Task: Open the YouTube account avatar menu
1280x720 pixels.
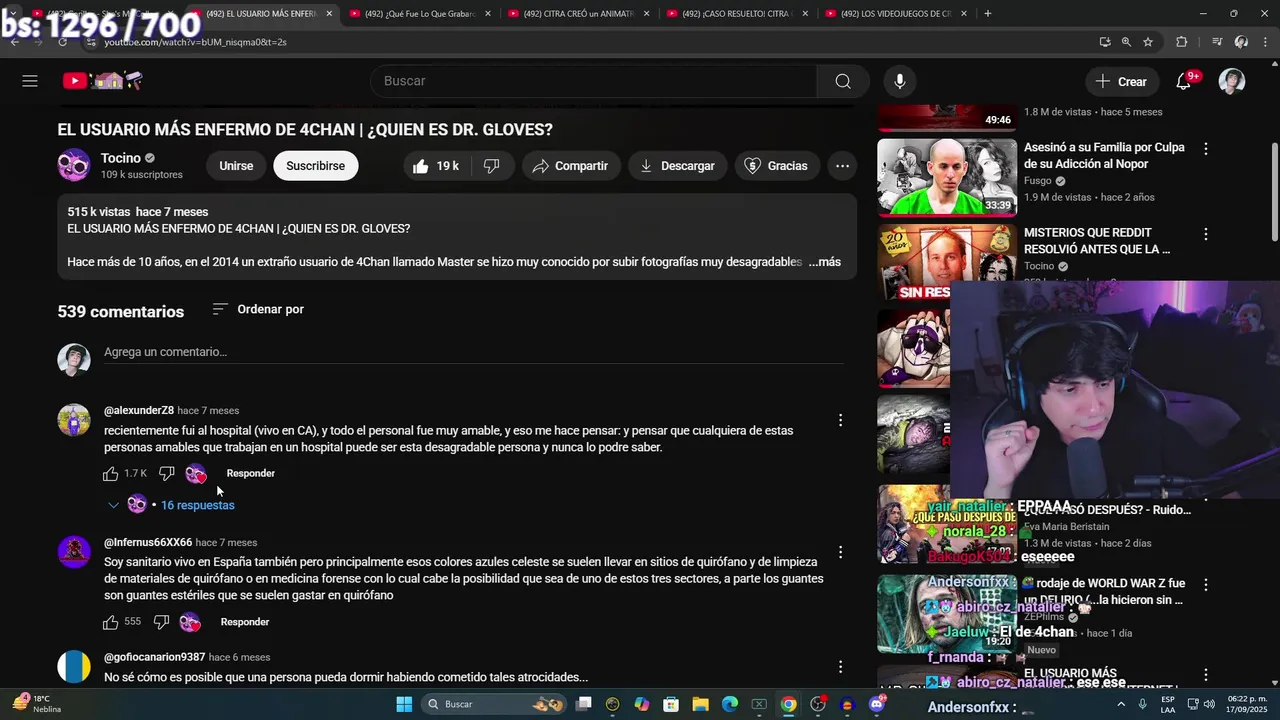Action: point(1231,81)
